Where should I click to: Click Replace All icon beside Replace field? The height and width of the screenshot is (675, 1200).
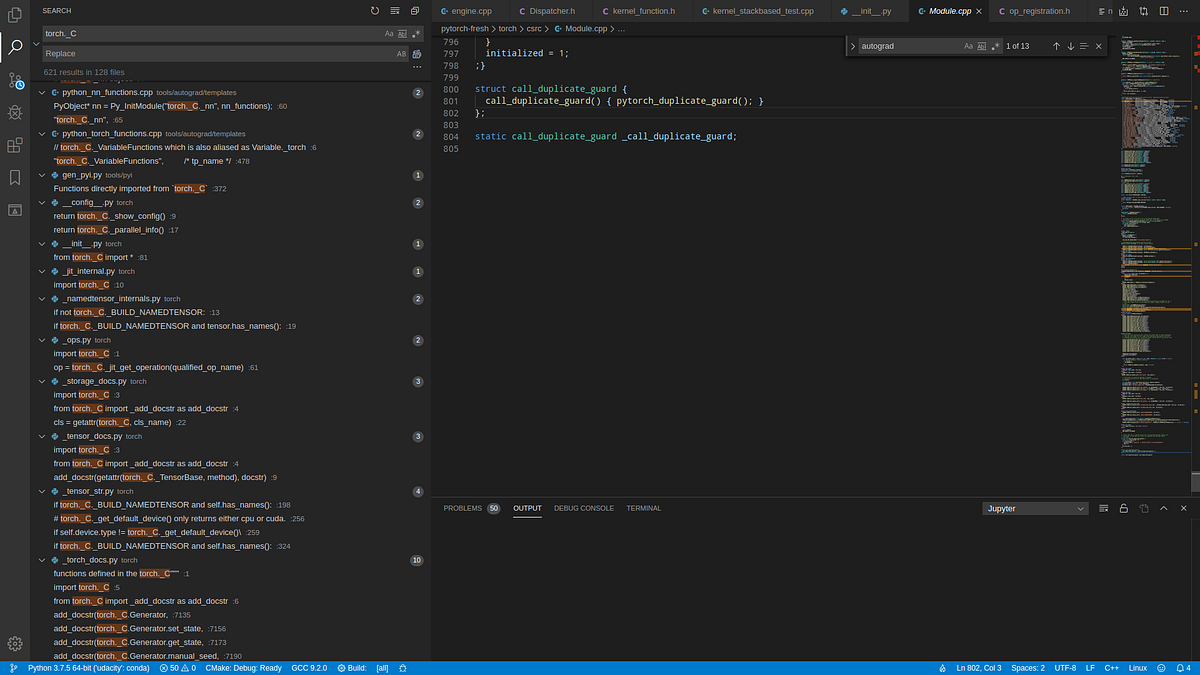[x=417, y=53]
